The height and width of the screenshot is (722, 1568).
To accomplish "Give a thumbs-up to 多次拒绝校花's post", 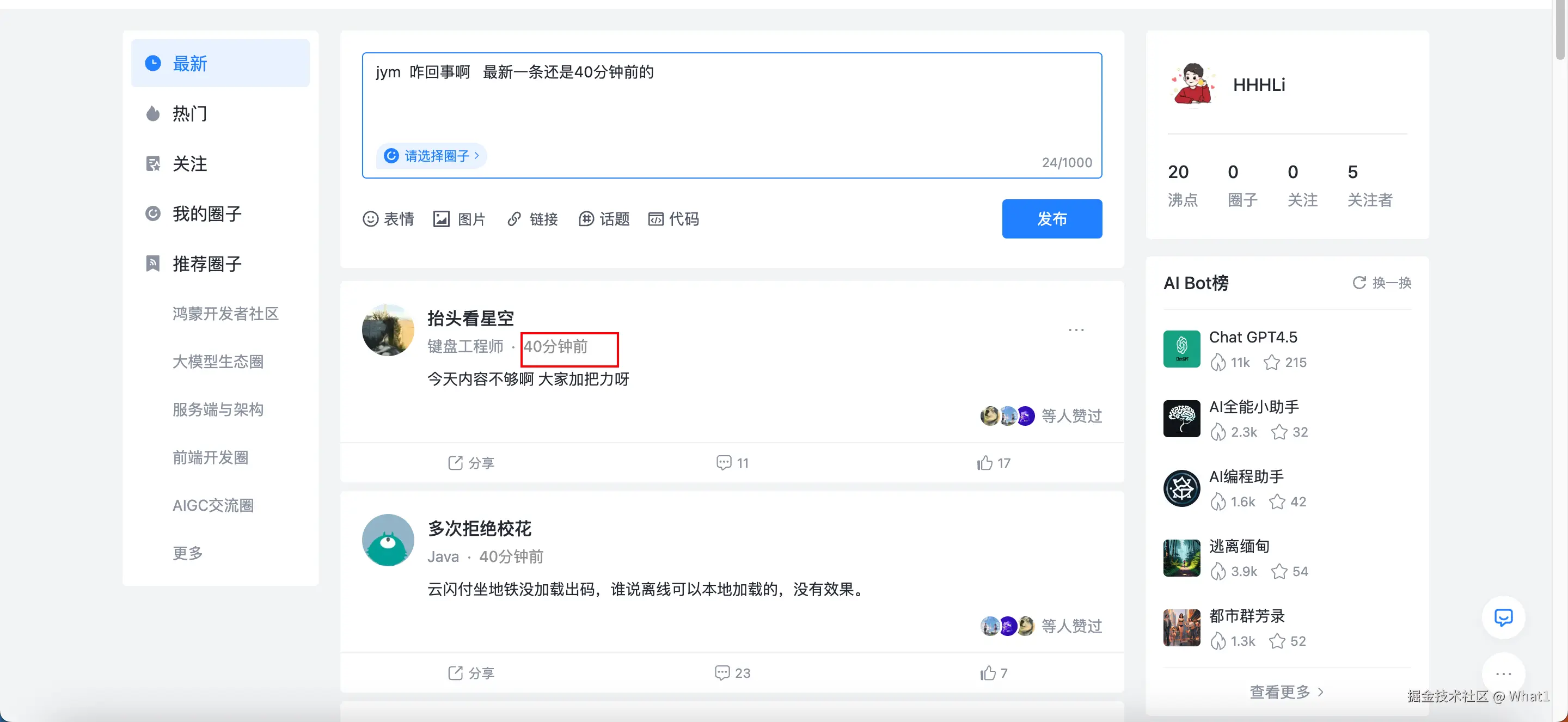I will [x=994, y=672].
